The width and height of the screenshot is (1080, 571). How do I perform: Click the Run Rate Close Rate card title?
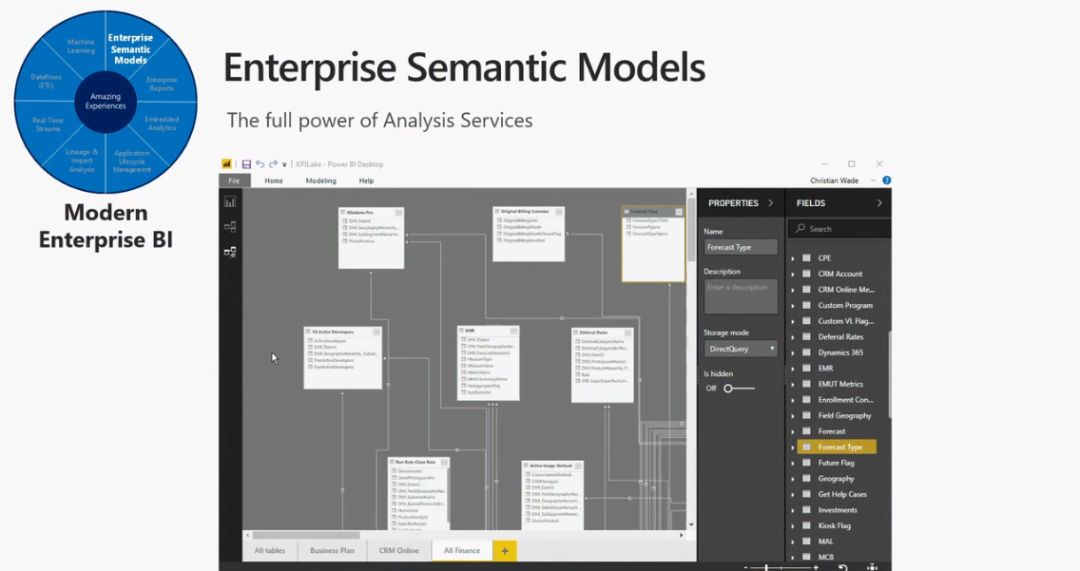[x=415, y=462]
